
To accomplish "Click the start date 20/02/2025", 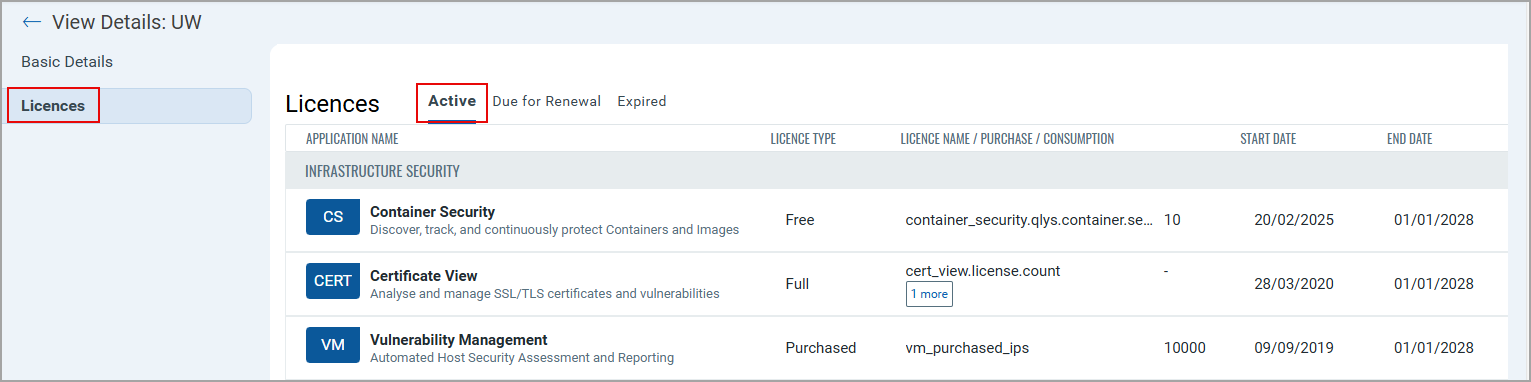I will (1294, 220).
